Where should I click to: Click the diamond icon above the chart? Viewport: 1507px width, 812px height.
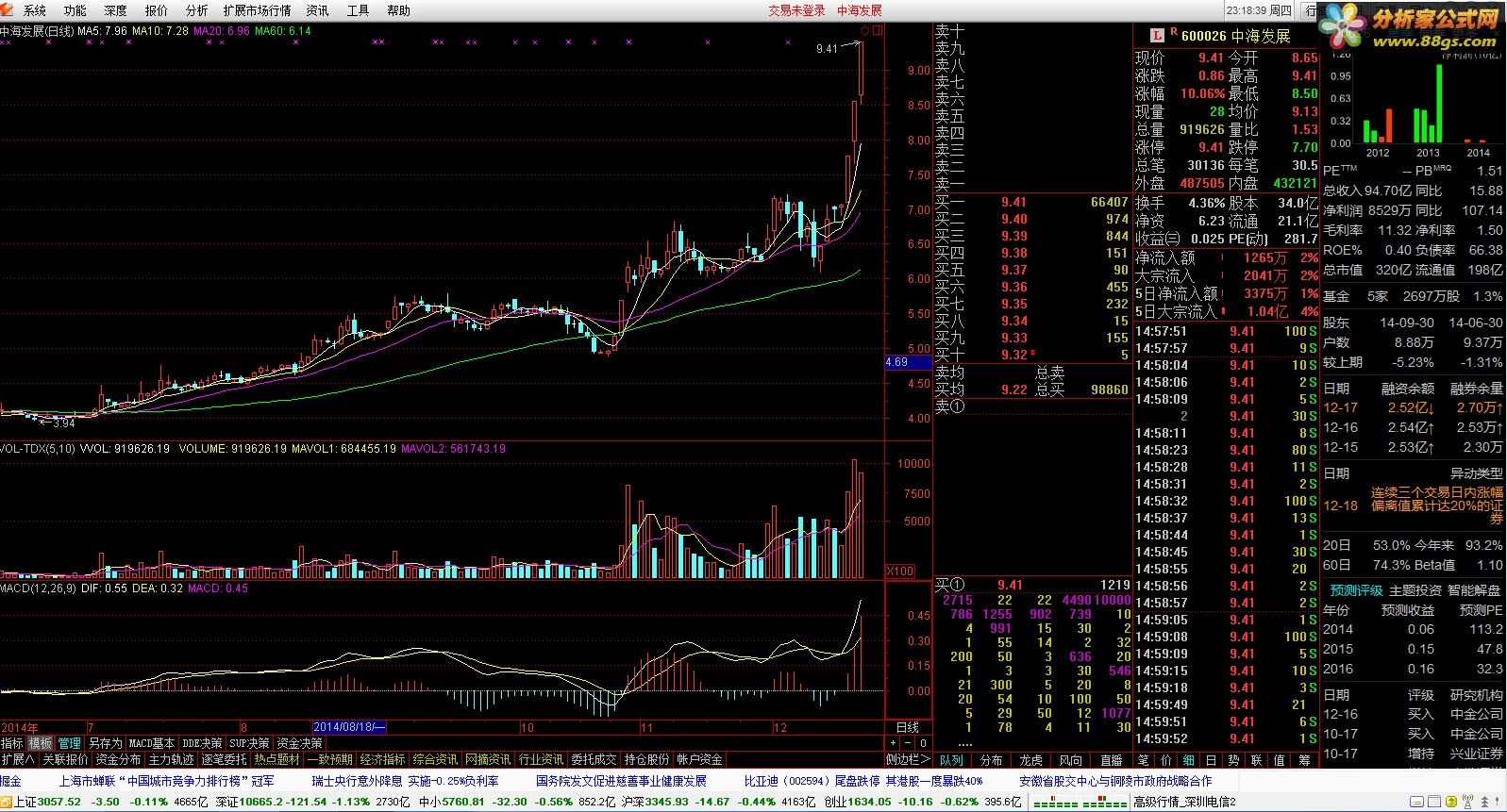864,31
